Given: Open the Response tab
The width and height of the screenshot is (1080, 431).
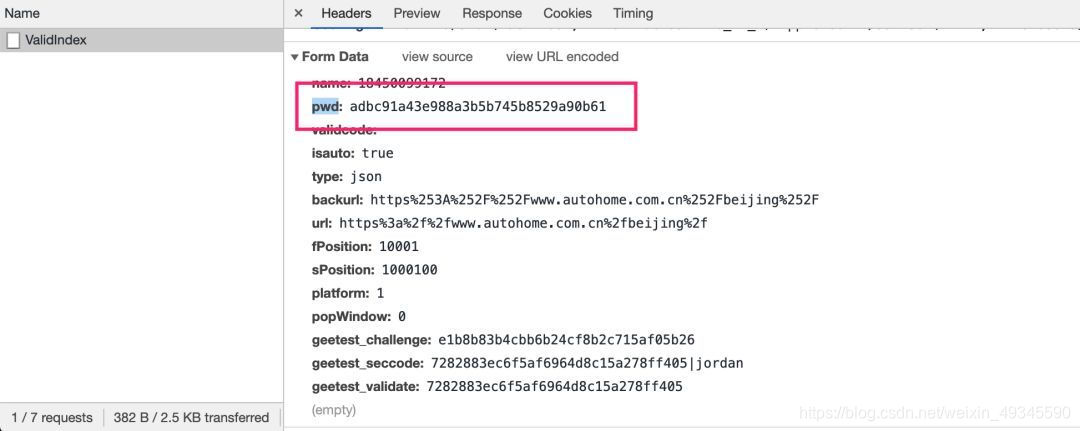Looking at the screenshot, I should [492, 13].
